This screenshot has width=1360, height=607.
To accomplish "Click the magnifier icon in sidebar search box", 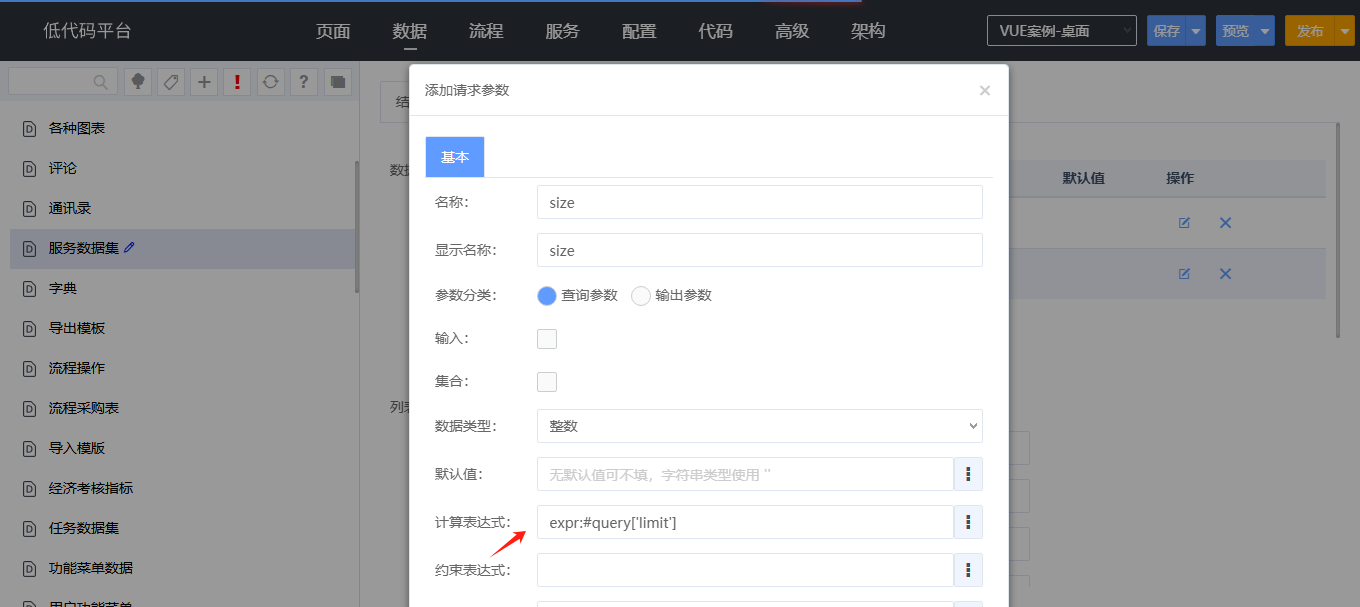I will pos(101,82).
